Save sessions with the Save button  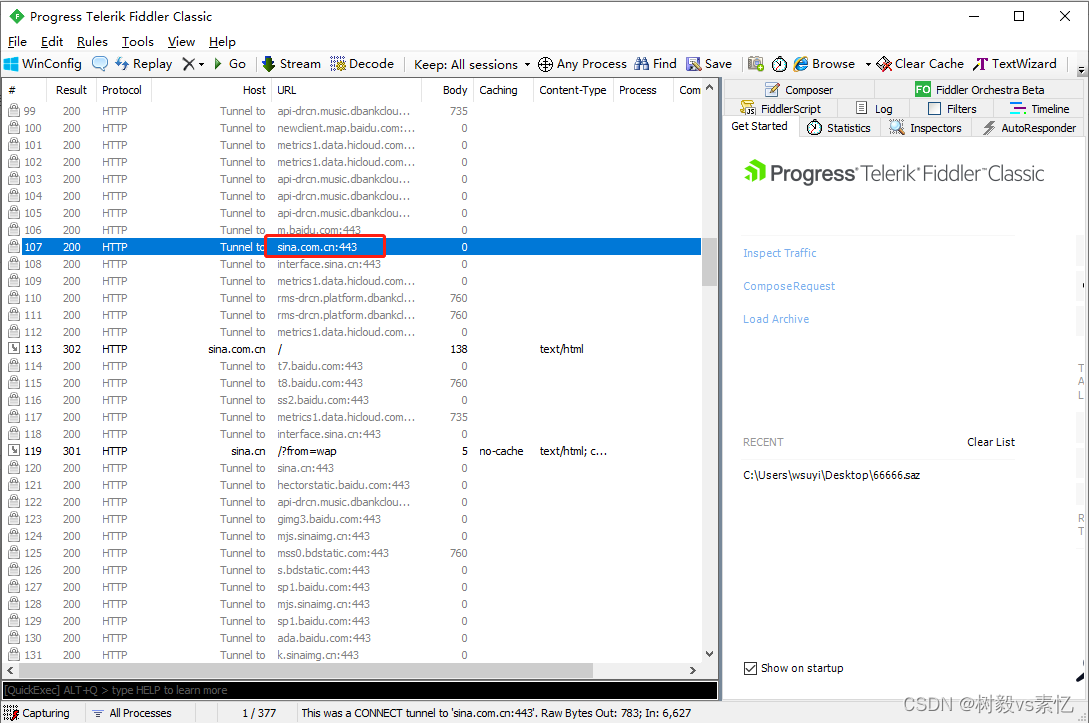pyautogui.click(x=709, y=64)
